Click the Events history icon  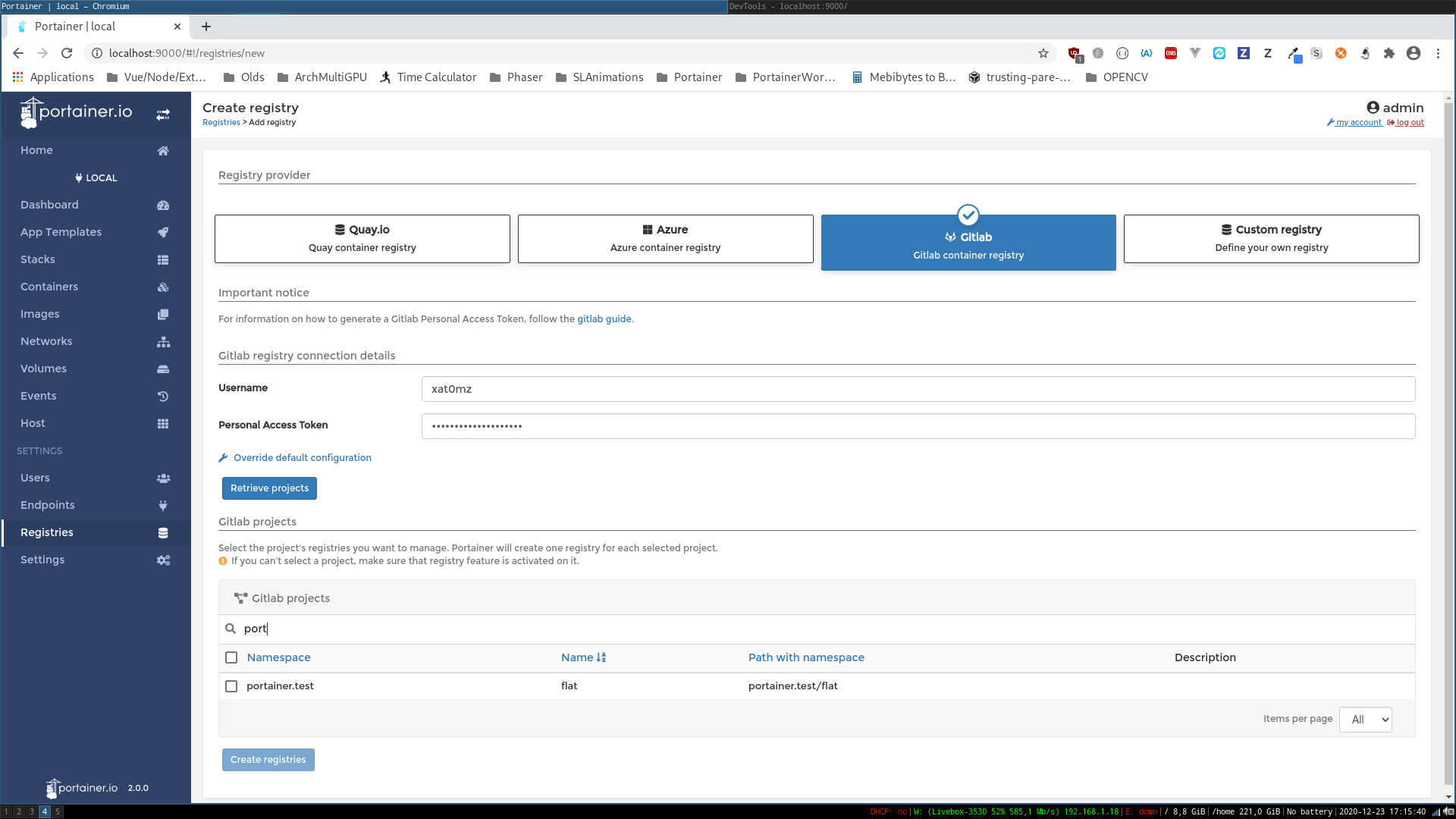click(163, 397)
